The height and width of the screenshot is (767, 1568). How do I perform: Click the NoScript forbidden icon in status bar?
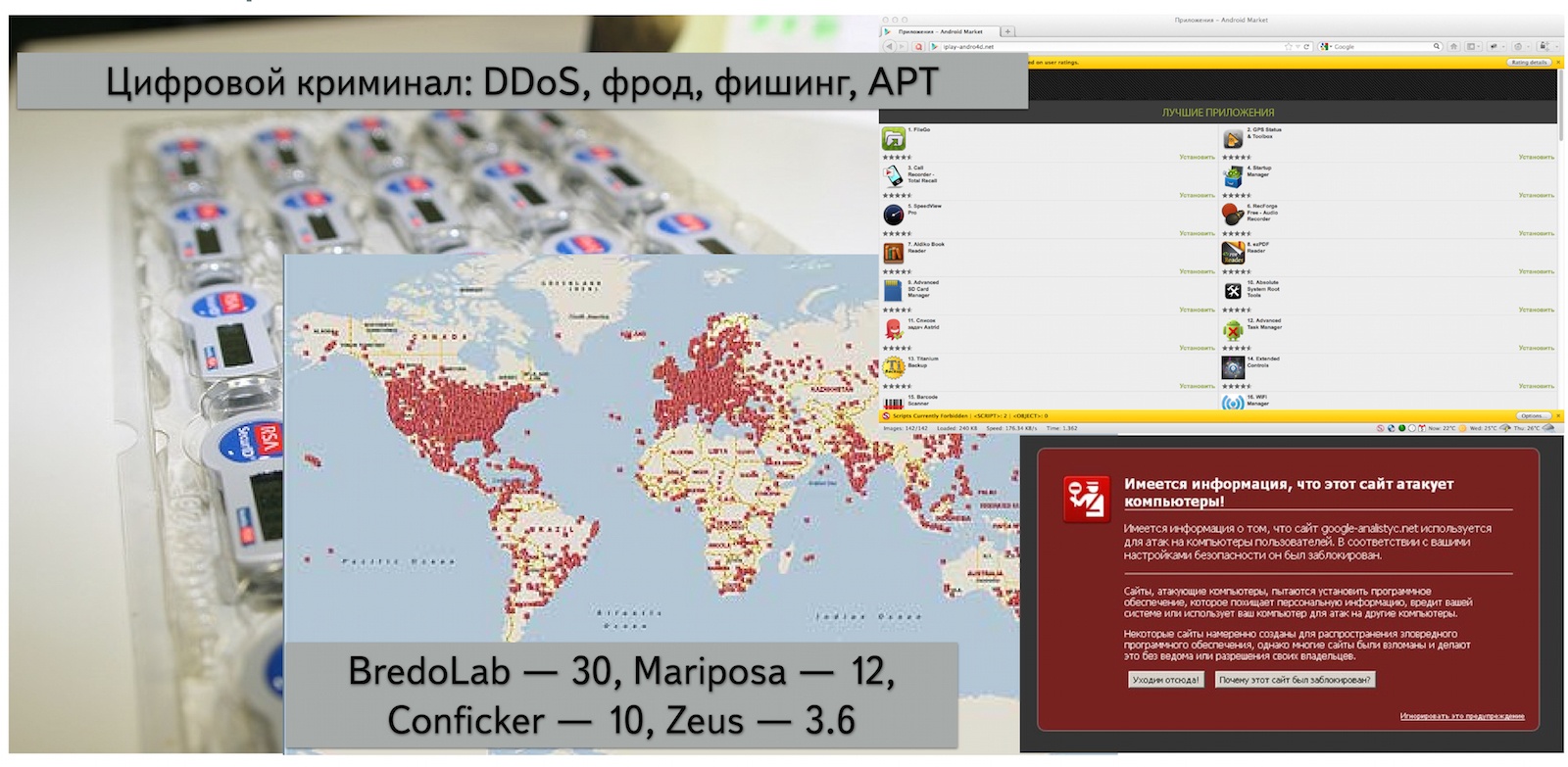pos(1380,428)
